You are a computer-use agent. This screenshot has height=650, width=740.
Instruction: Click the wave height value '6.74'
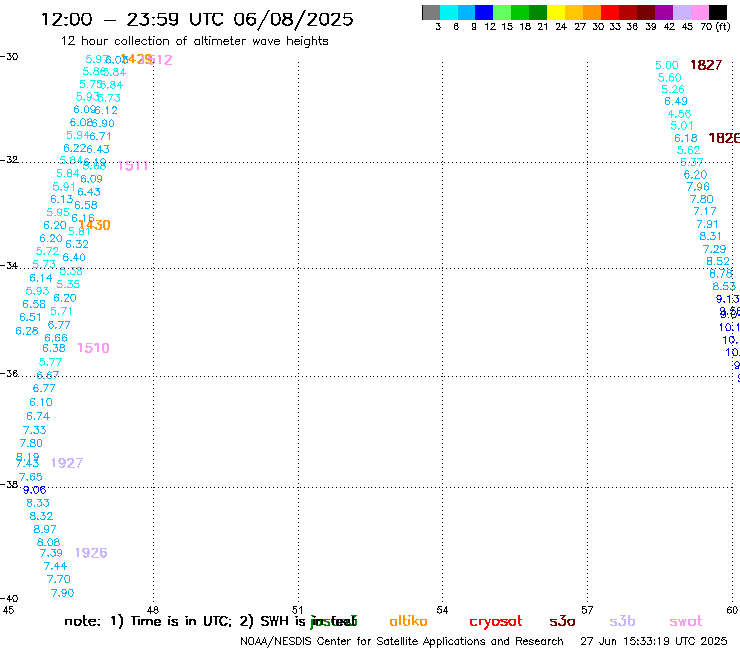point(38,416)
